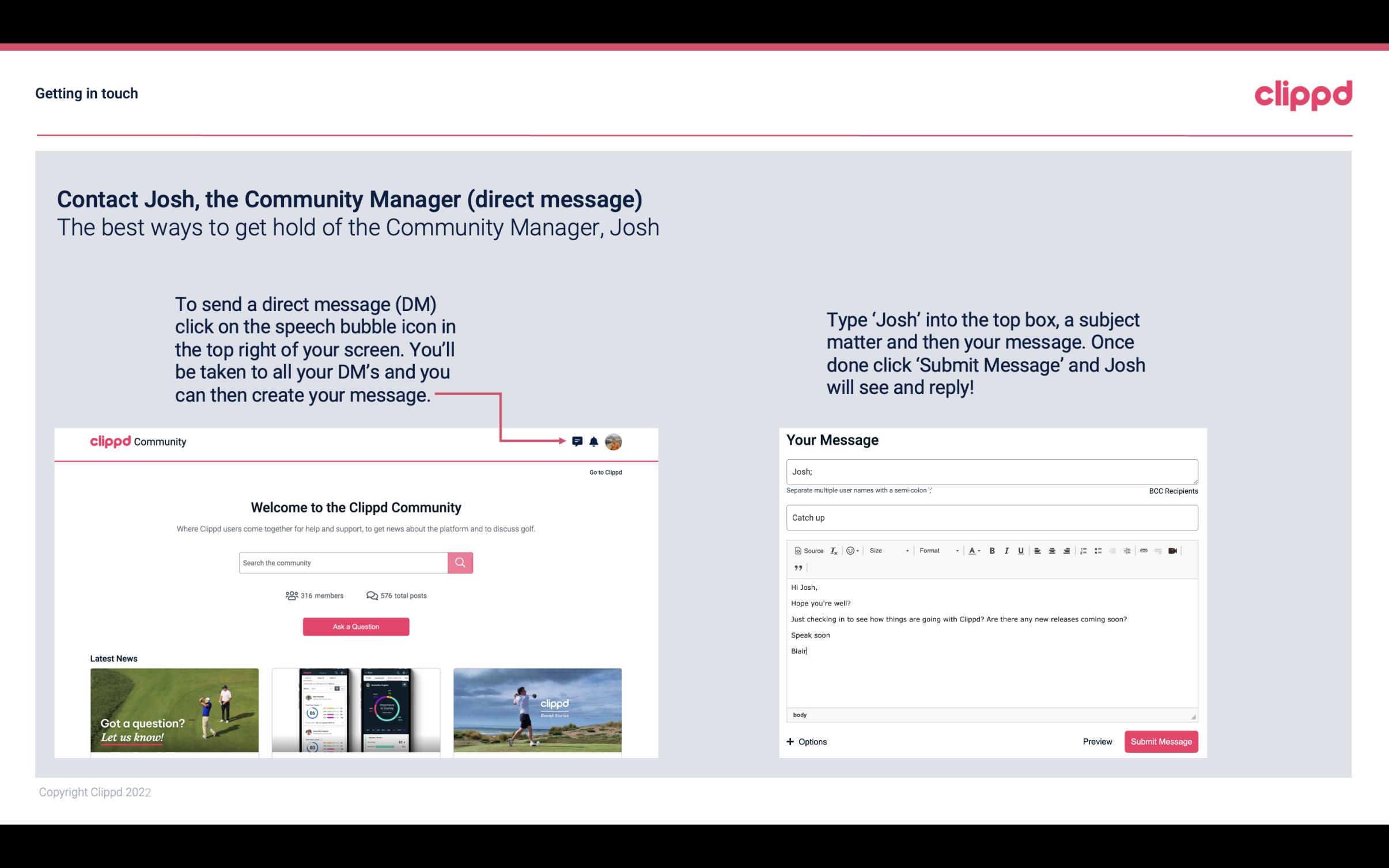Click the user profile avatar icon

tap(615, 441)
